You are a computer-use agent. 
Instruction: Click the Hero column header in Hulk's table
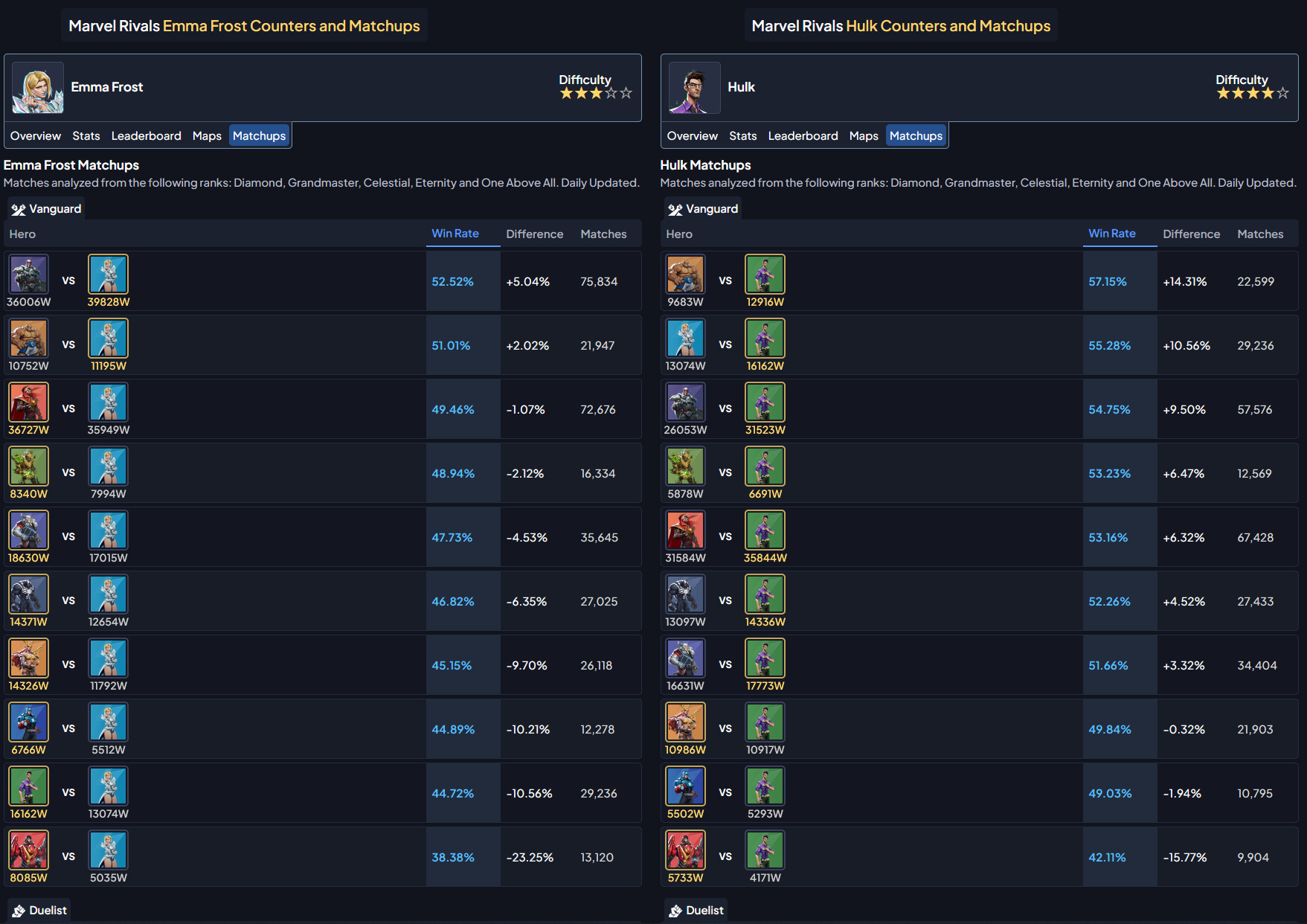click(679, 234)
